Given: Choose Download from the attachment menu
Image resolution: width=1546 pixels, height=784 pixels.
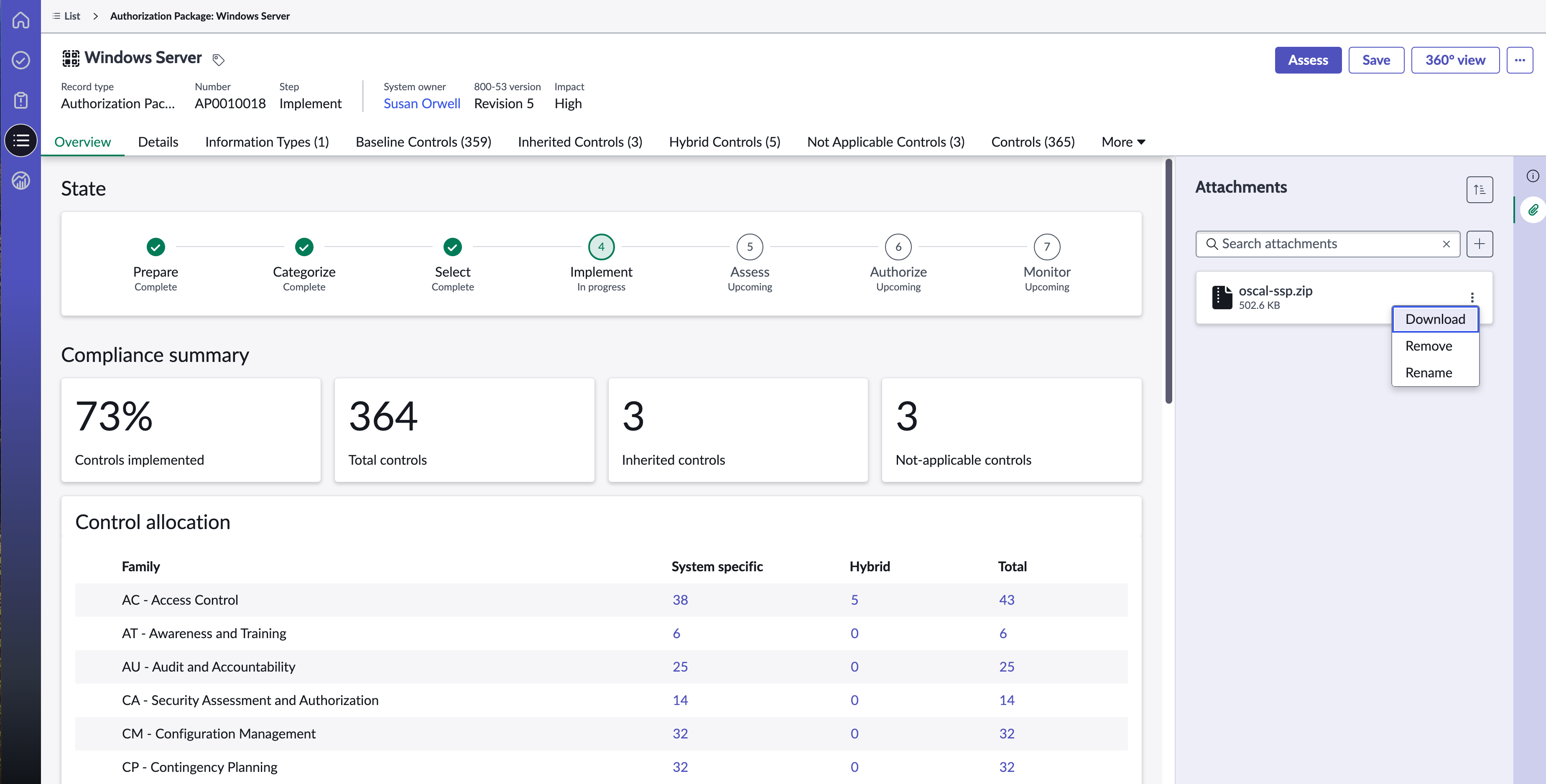Looking at the screenshot, I should pos(1436,319).
